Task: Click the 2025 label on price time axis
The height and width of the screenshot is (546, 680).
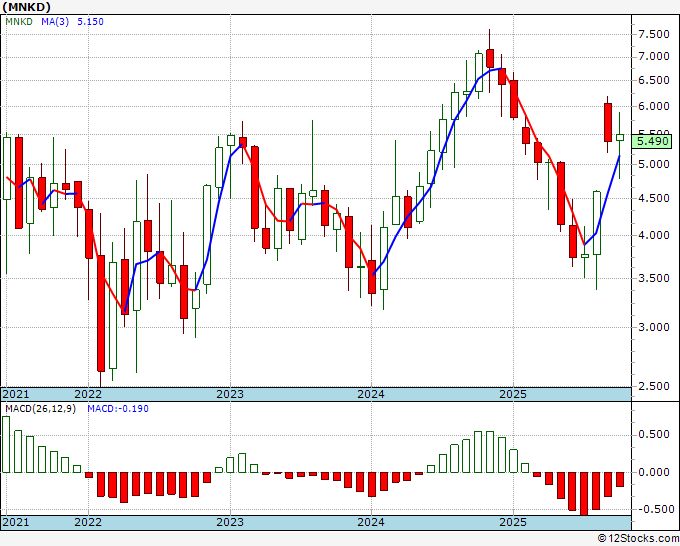Action: coord(513,394)
